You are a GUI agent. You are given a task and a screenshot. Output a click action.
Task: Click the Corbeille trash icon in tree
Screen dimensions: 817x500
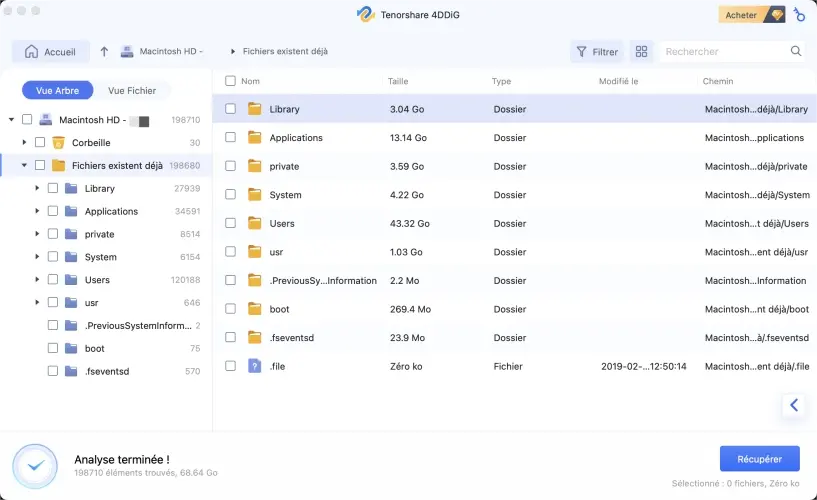(58, 143)
